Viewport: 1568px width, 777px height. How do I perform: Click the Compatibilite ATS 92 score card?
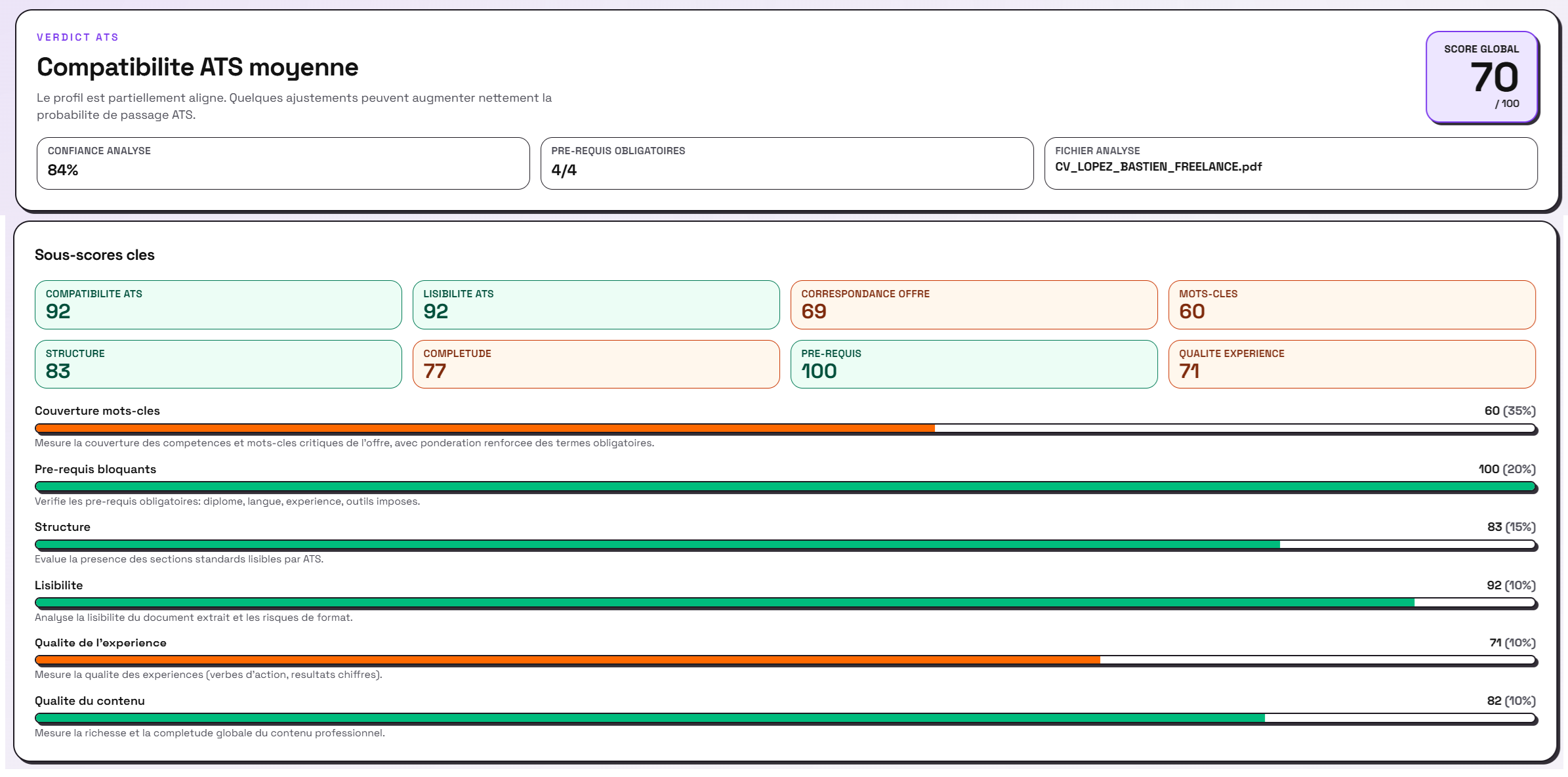click(x=218, y=304)
